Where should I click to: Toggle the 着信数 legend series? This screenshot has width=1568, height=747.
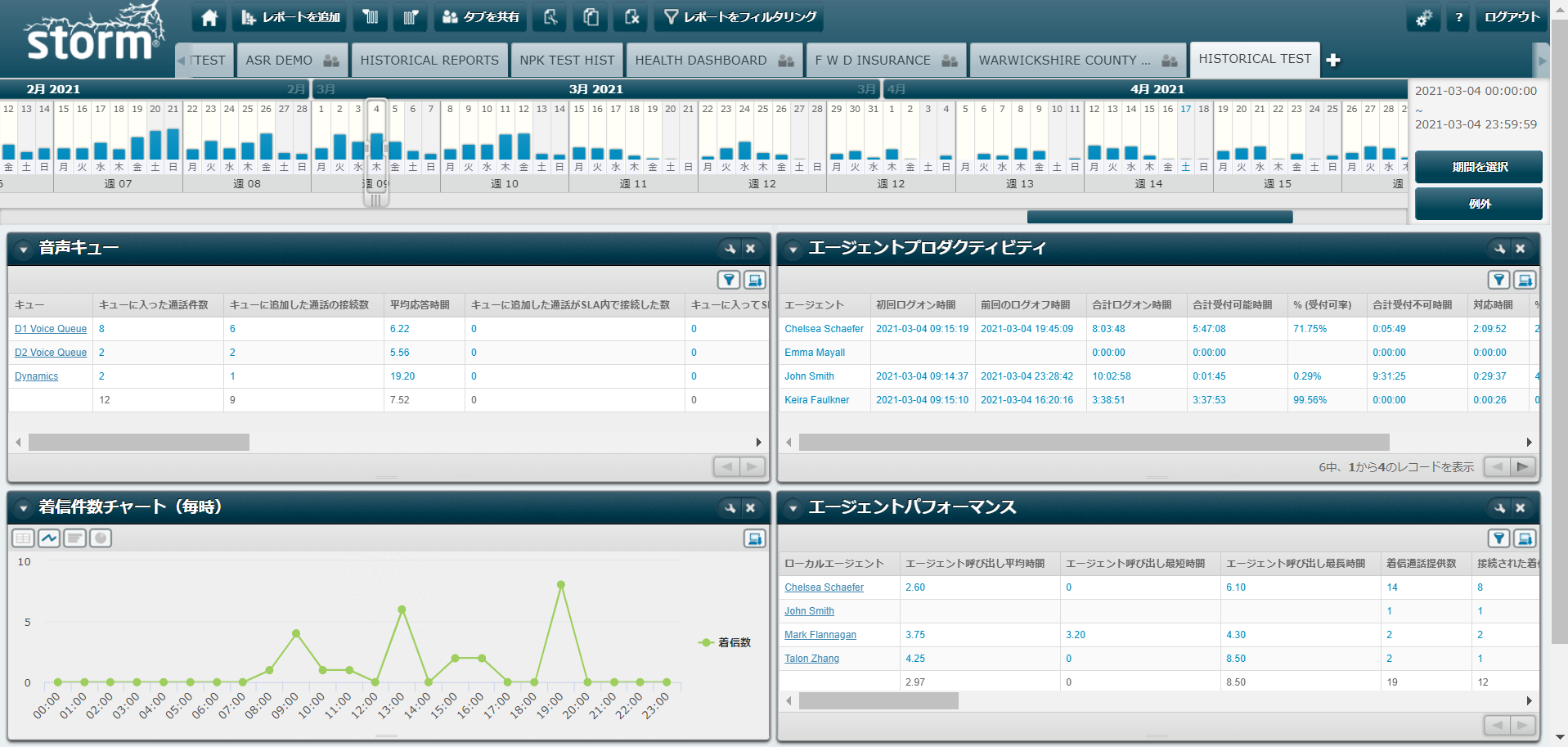coord(725,643)
